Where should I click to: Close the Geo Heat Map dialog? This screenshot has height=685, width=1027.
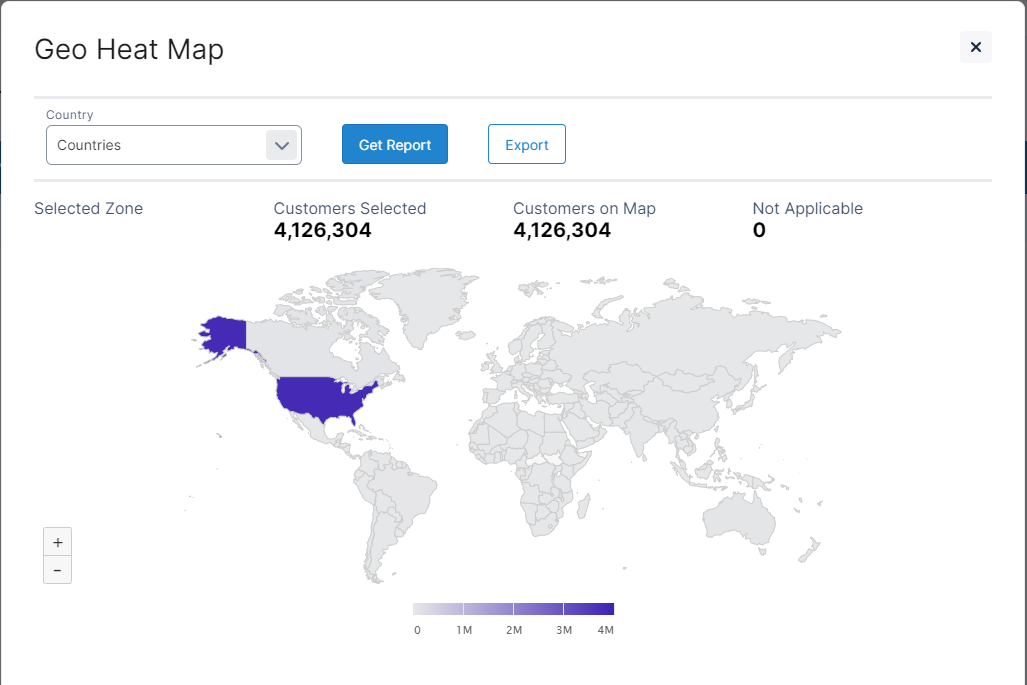click(975, 47)
